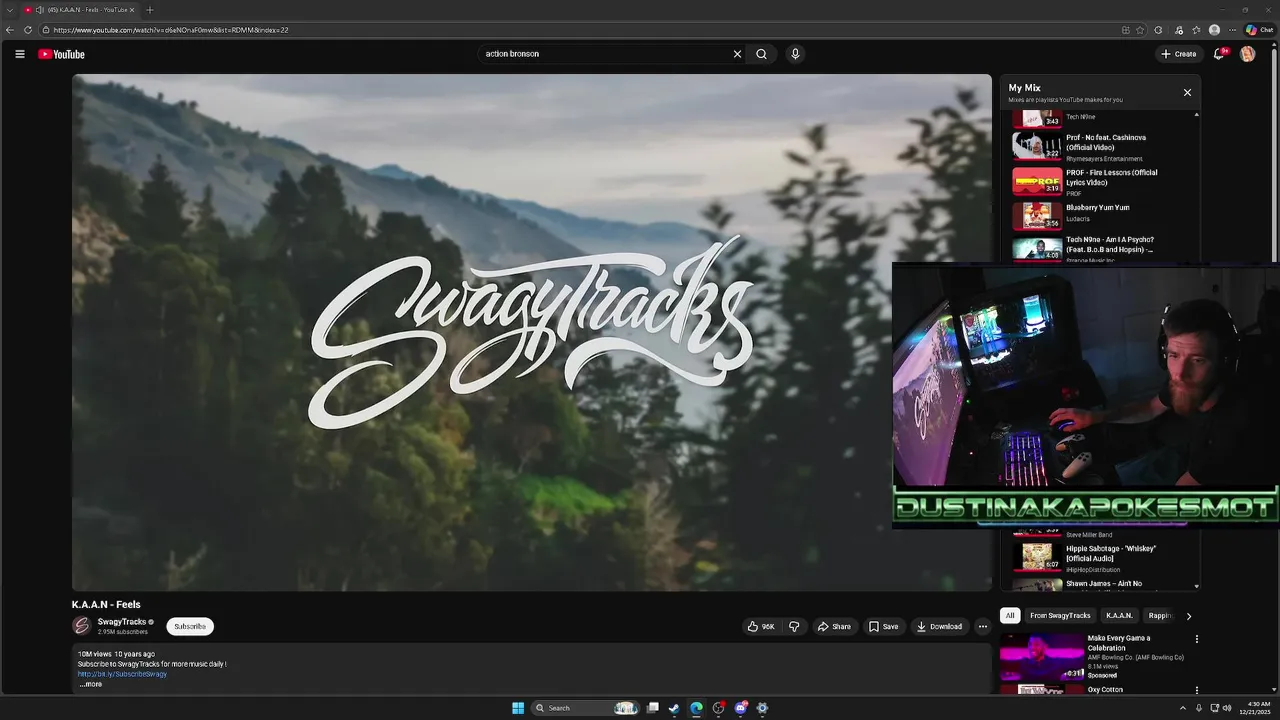Close the My Mix playlist panel
The width and height of the screenshot is (1280, 720).
(1187, 92)
